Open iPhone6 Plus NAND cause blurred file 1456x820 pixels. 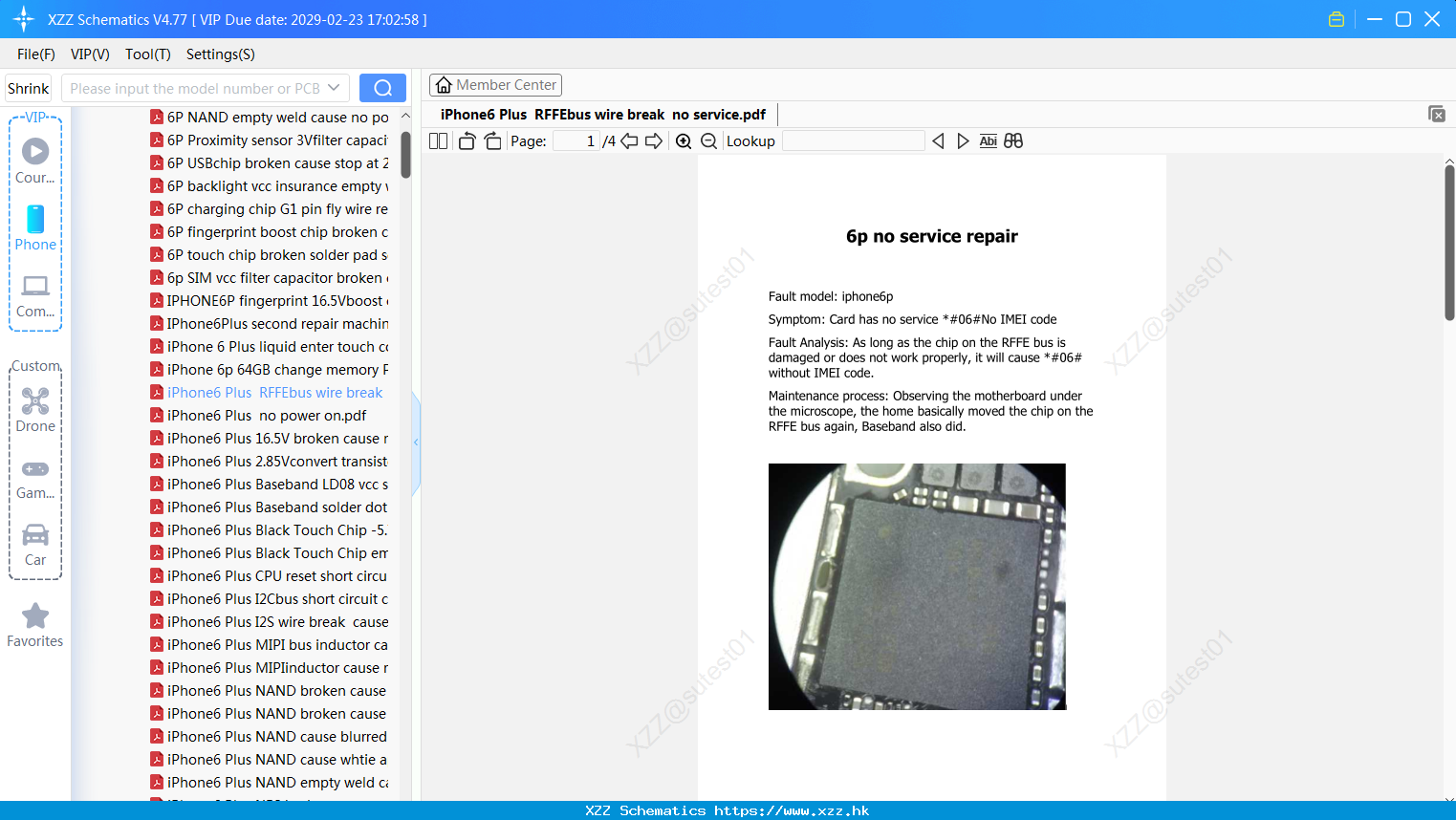coord(270,736)
